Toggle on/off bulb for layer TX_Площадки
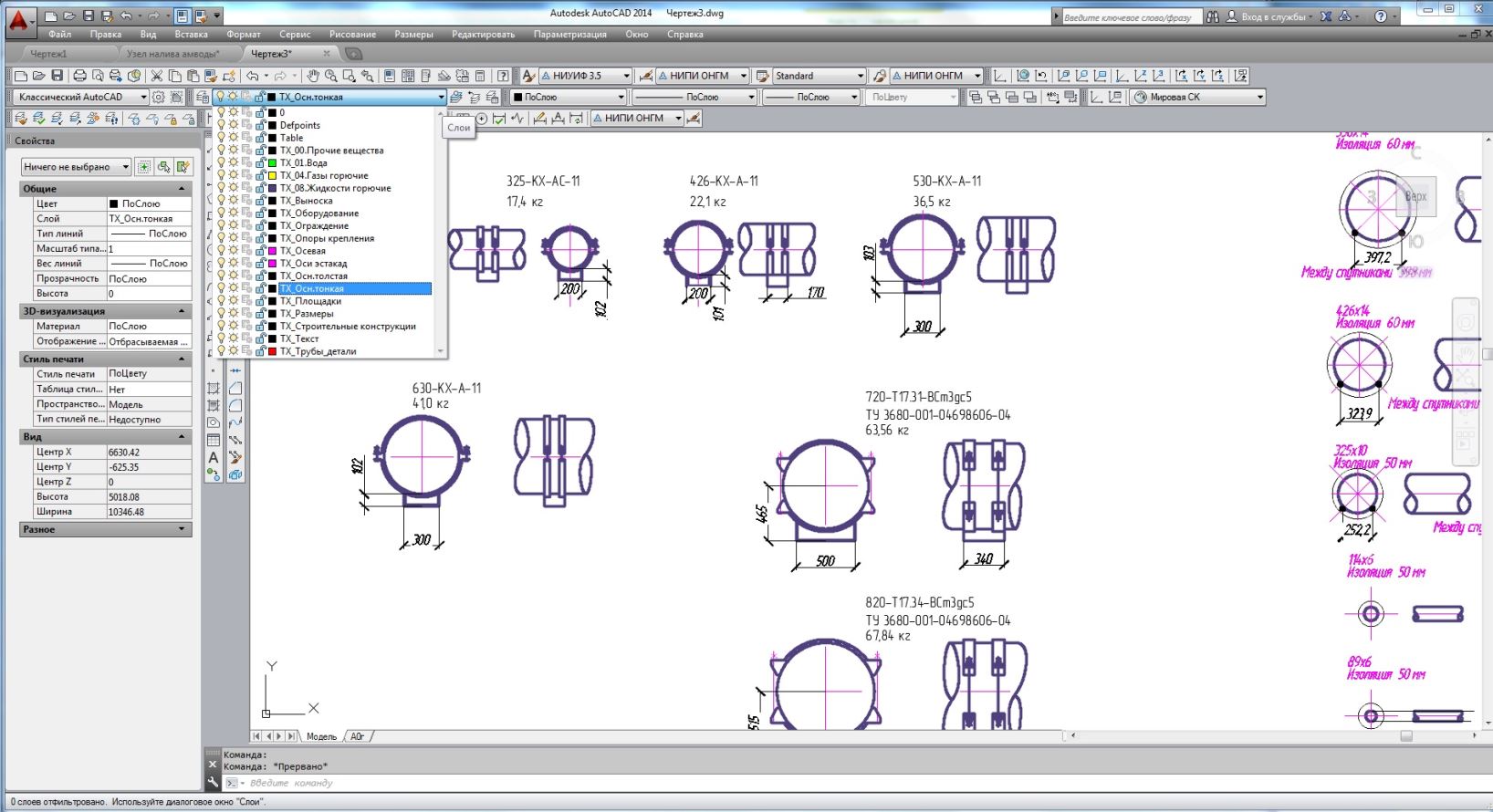Viewport: 1493px width, 812px height. tap(221, 301)
